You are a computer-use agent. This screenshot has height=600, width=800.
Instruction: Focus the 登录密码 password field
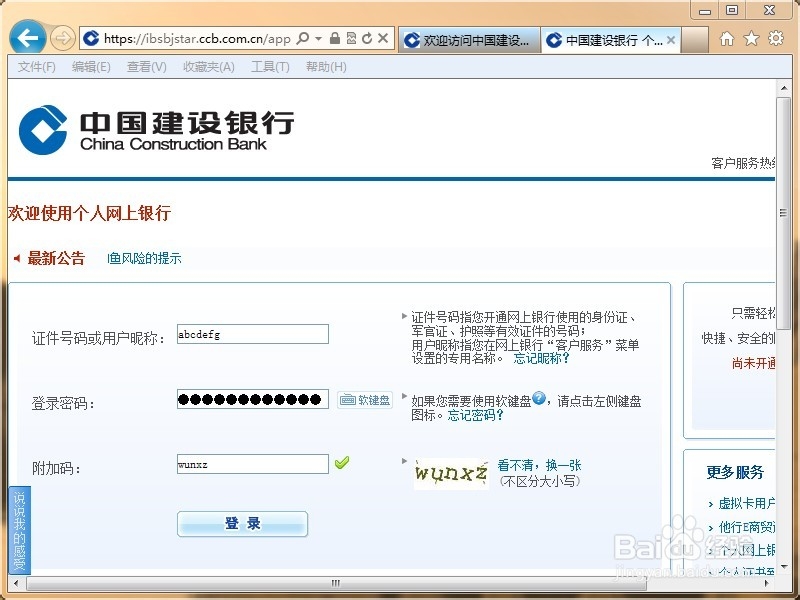click(253, 399)
